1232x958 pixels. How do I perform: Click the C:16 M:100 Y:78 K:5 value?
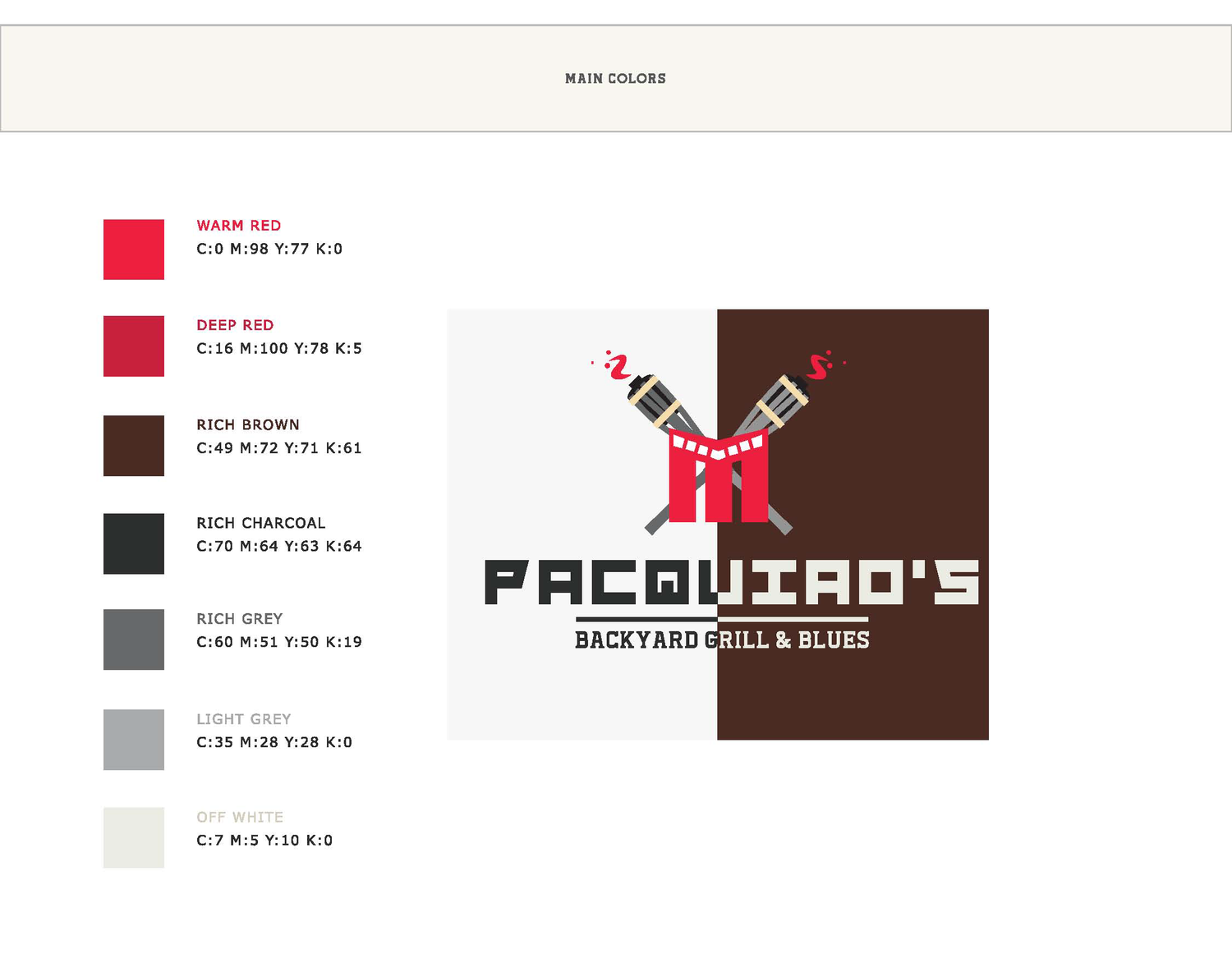point(279,348)
